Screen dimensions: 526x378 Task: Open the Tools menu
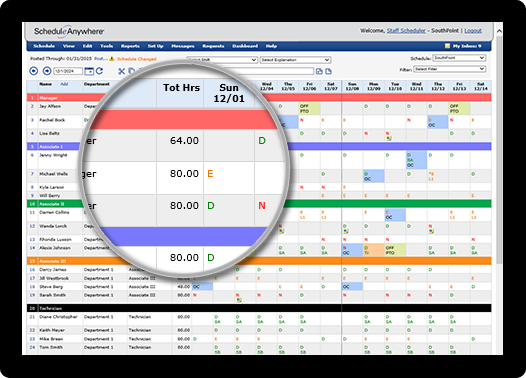(x=106, y=46)
